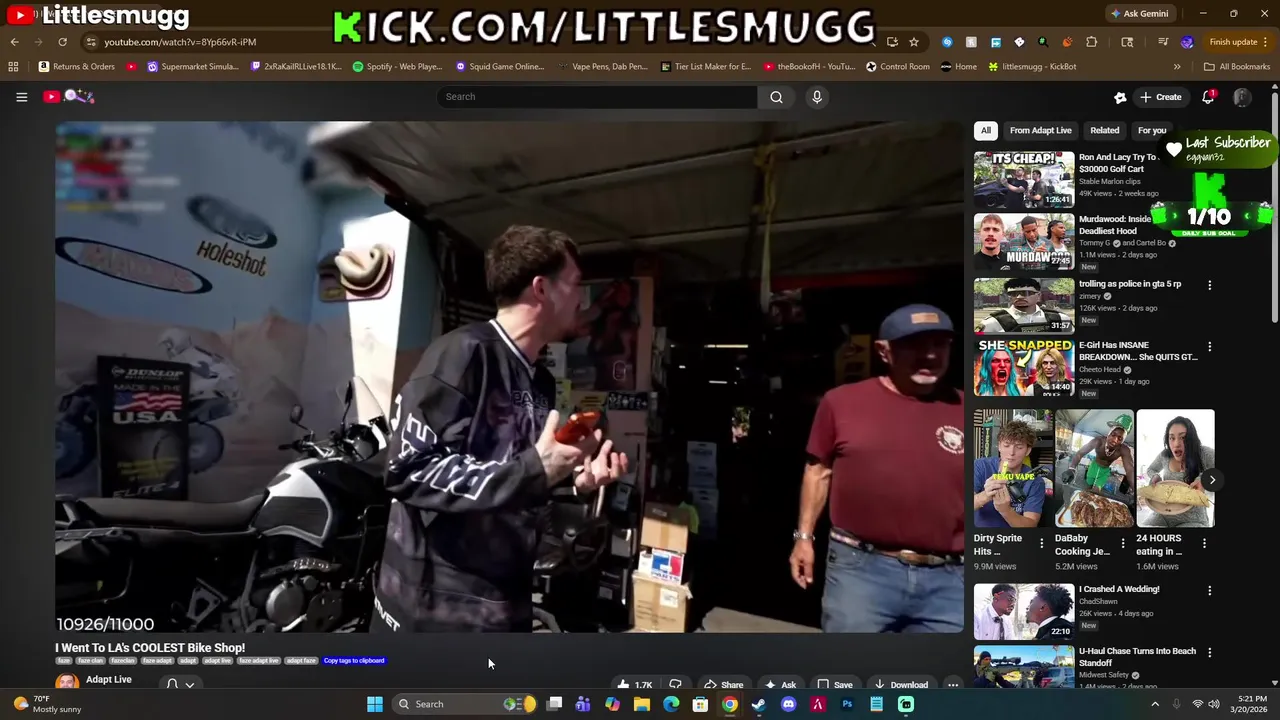Viewport: 1280px width, 720px height.
Task: Click the Share button
Action: point(723,685)
